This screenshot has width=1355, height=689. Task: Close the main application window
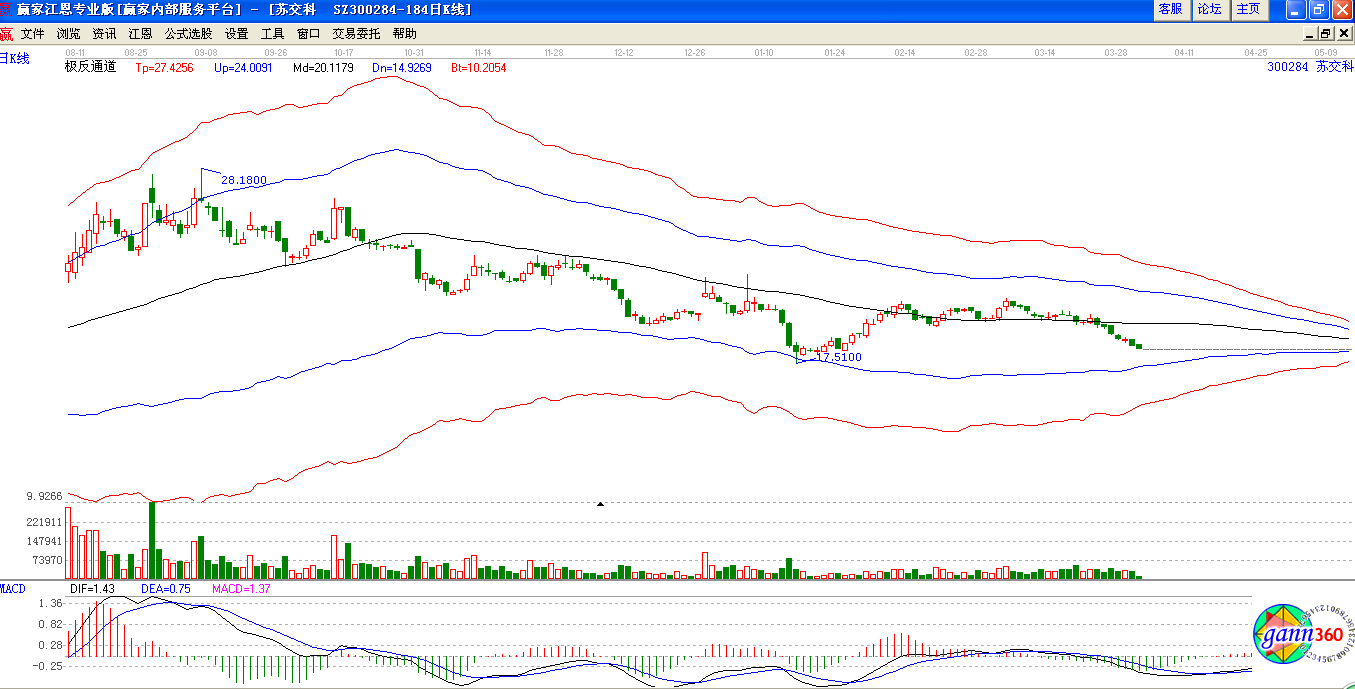coord(1342,9)
